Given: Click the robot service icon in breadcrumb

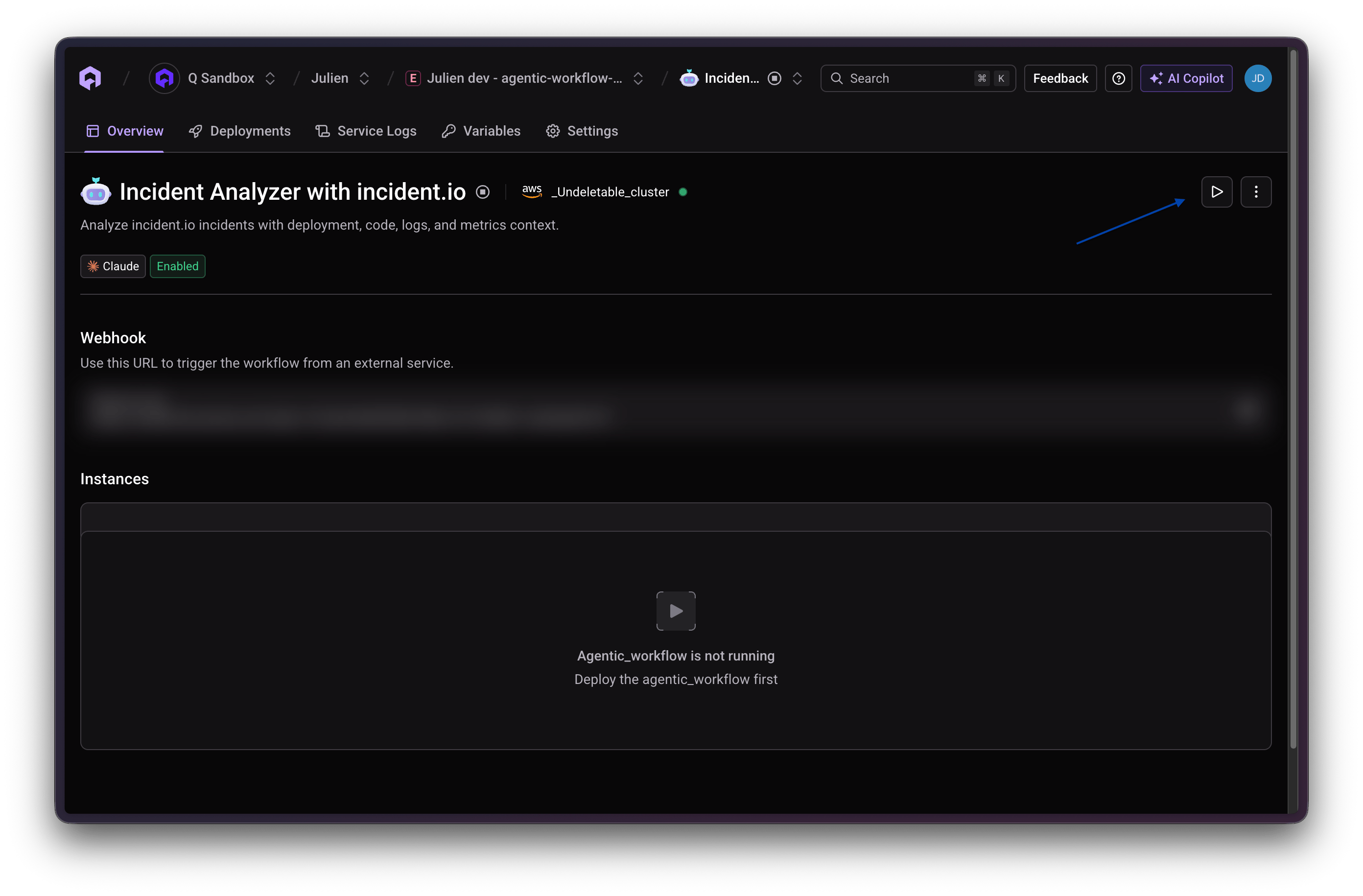Looking at the screenshot, I should coord(689,78).
